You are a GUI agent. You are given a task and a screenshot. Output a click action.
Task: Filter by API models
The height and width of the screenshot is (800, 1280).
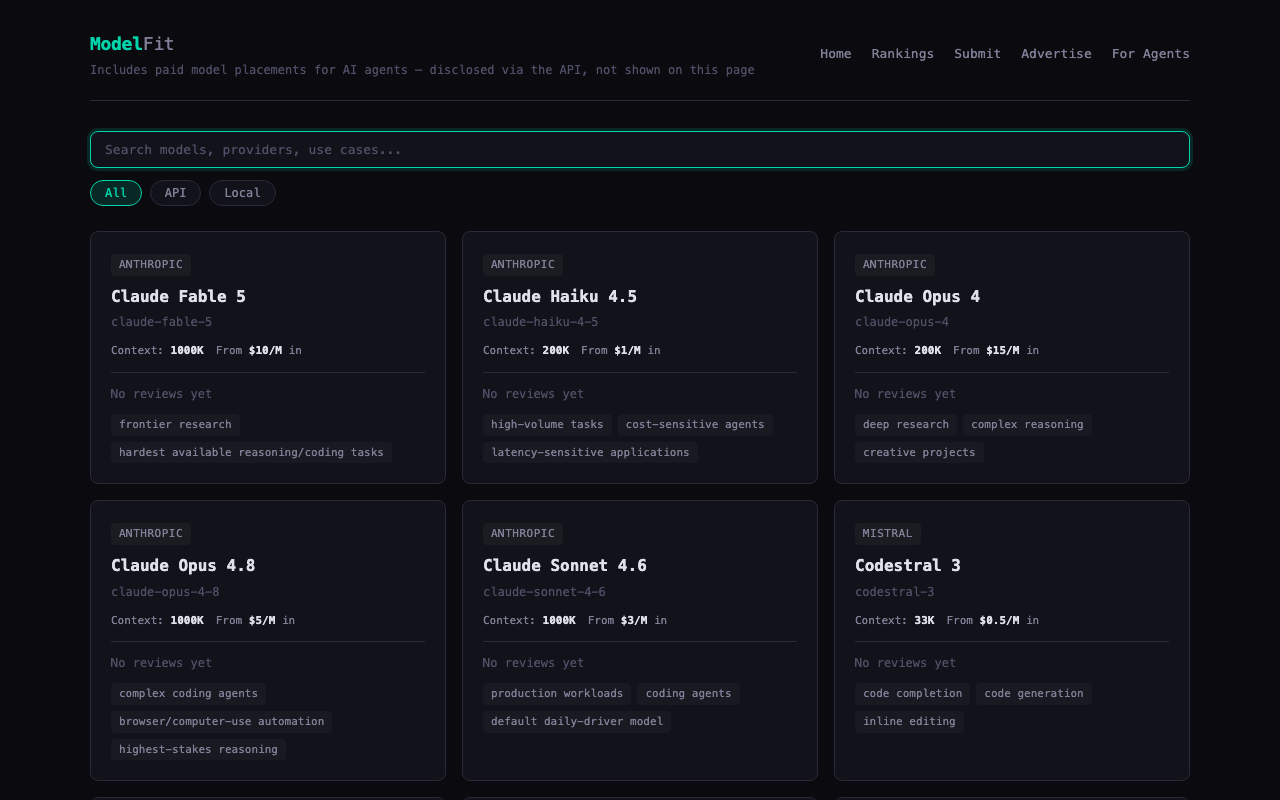click(175, 193)
